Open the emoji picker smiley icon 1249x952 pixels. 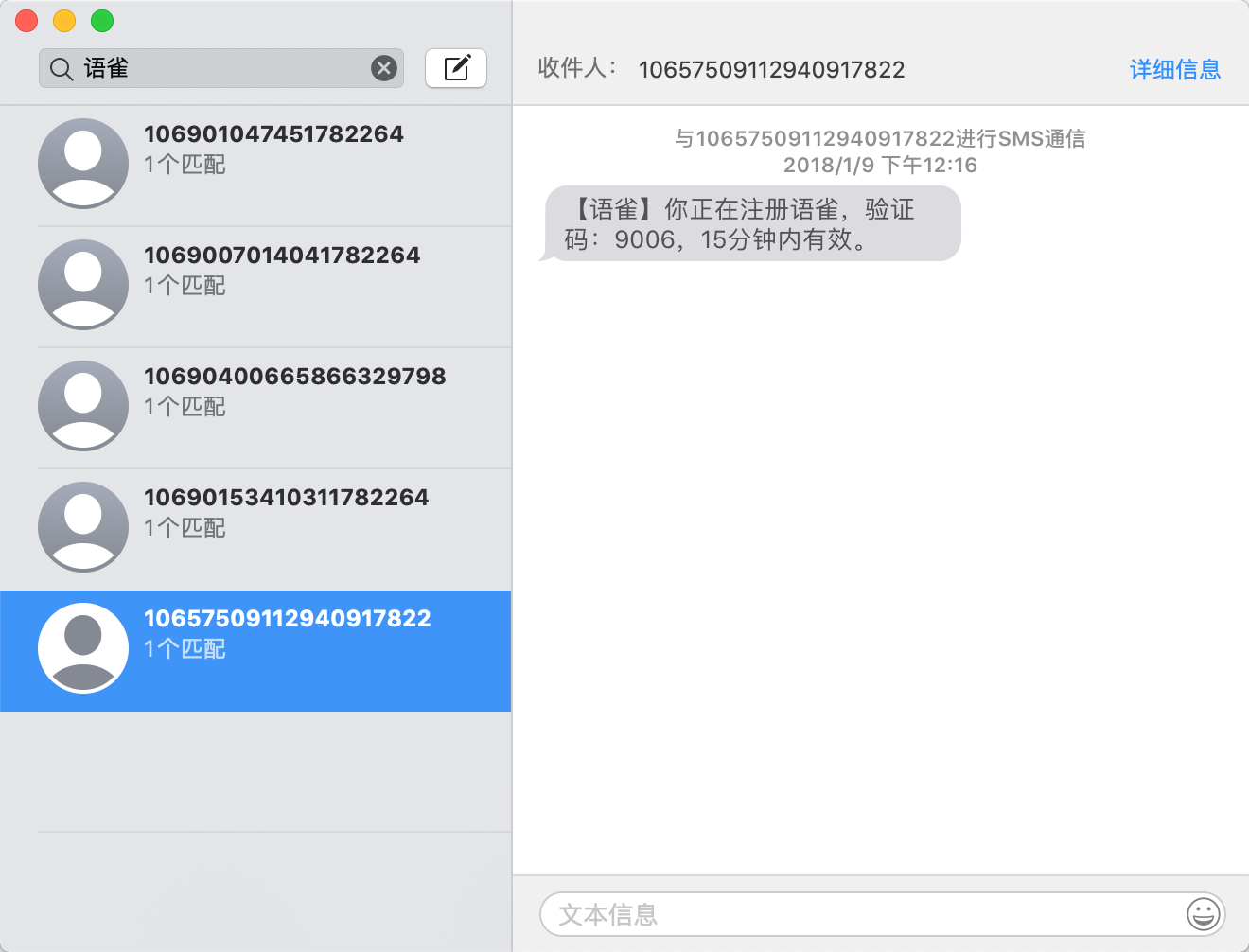pos(1203,914)
